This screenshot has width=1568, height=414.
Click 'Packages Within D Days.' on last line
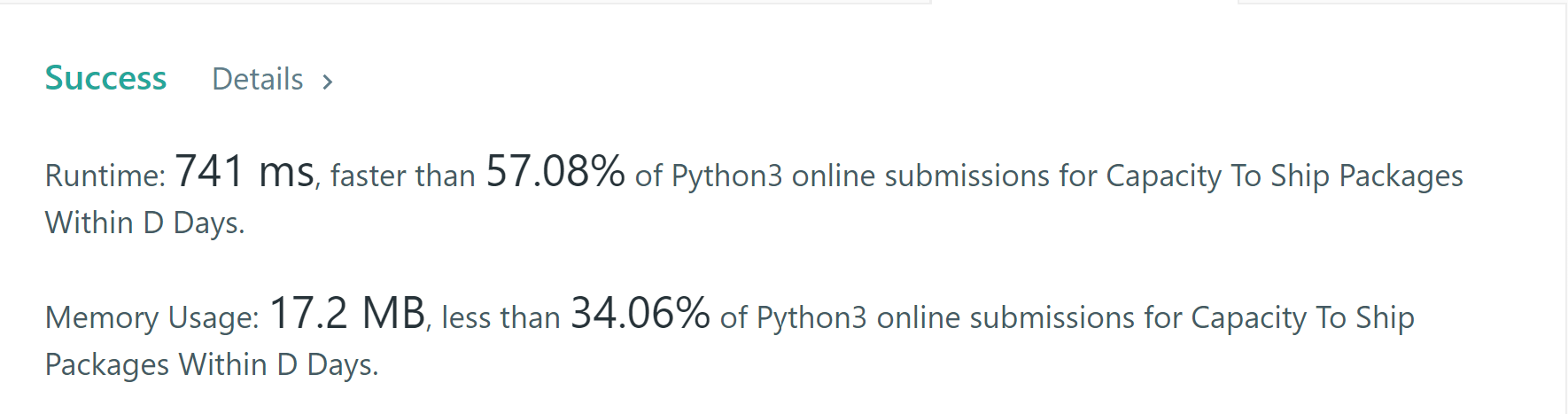(212, 364)
